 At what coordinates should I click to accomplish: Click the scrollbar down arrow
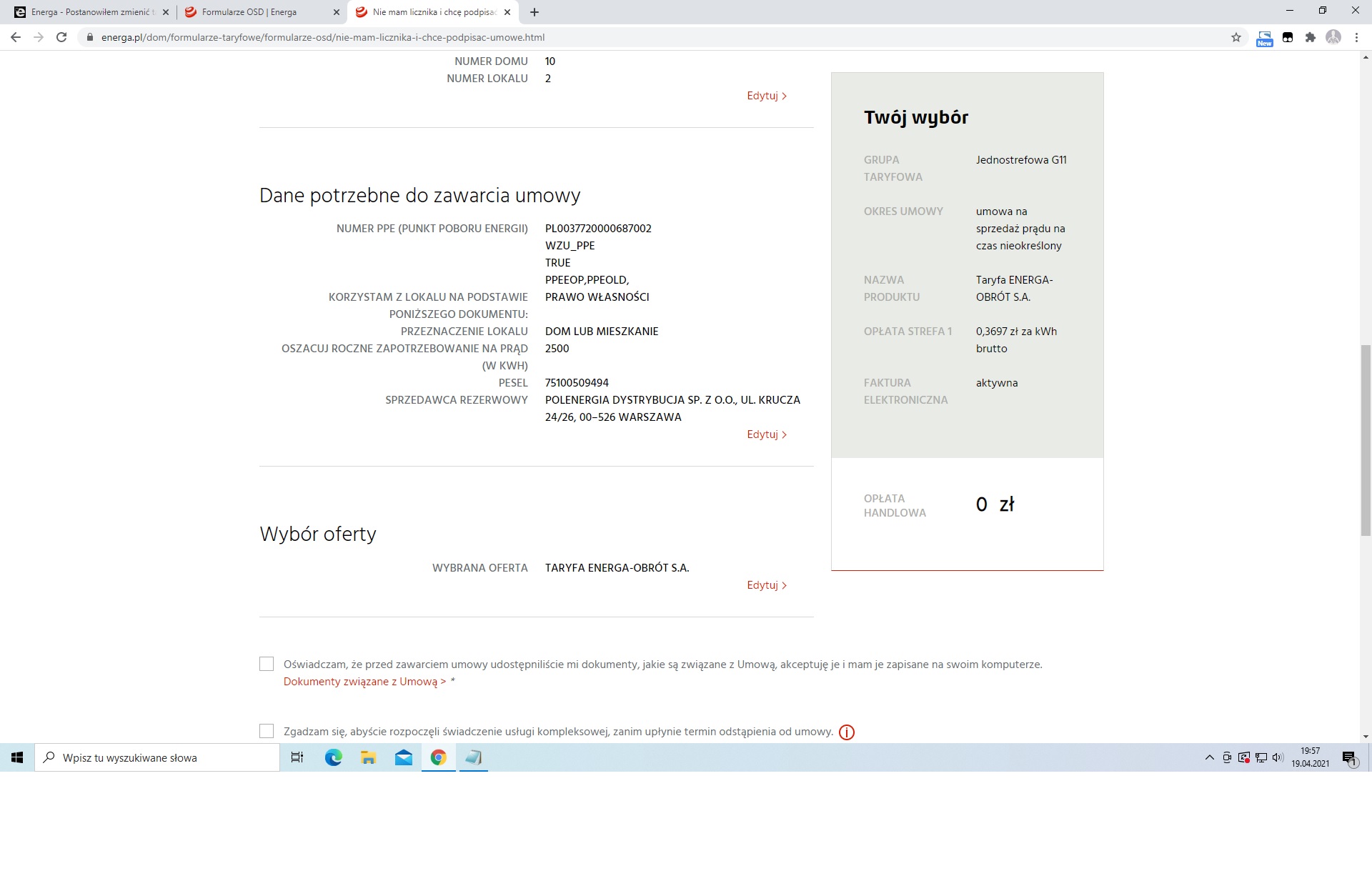pyautogui.click(x=1366, y=737)
